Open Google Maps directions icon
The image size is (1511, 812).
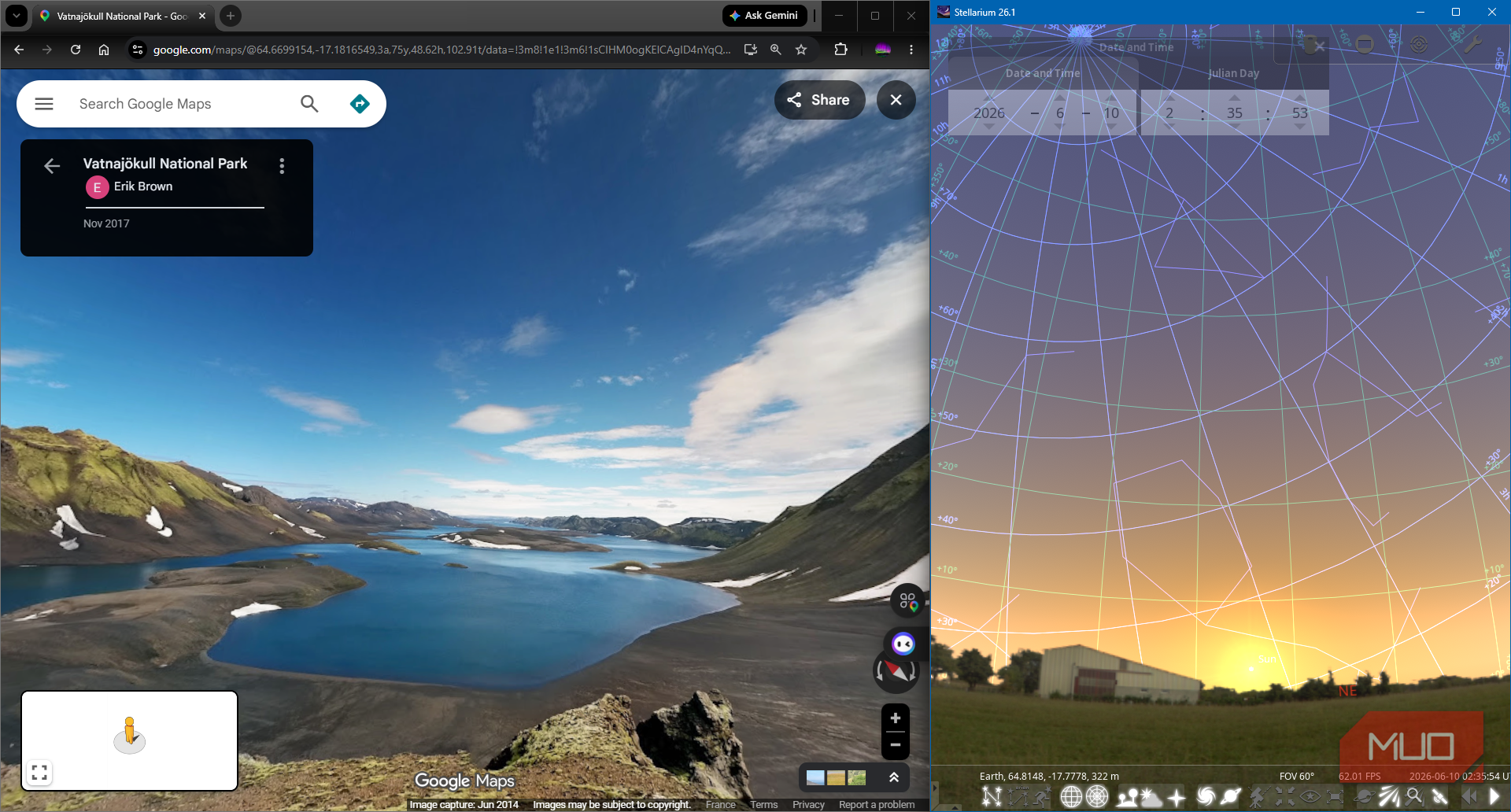[360, 104]
